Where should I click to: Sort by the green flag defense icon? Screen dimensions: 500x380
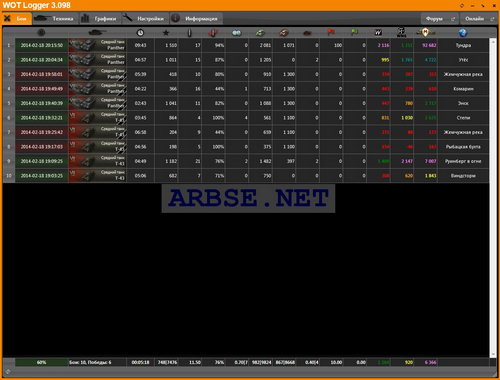point(355,32)
